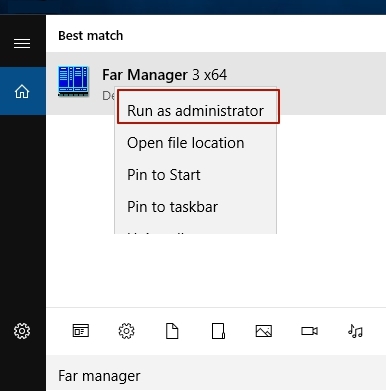
Task: Filter search results by Music icon
Action: click(x=355, y=331)
